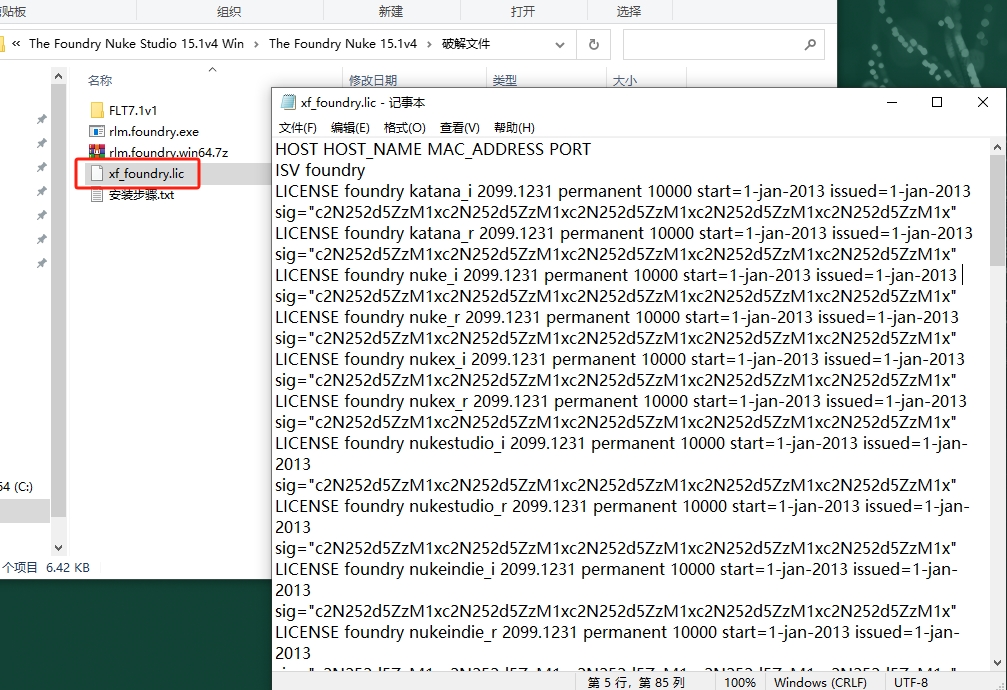Navigate to The Foundry Nuke 15.1v4 breadcrumb
This screenshot has height=690, width=1007.
tap(343, 44)
